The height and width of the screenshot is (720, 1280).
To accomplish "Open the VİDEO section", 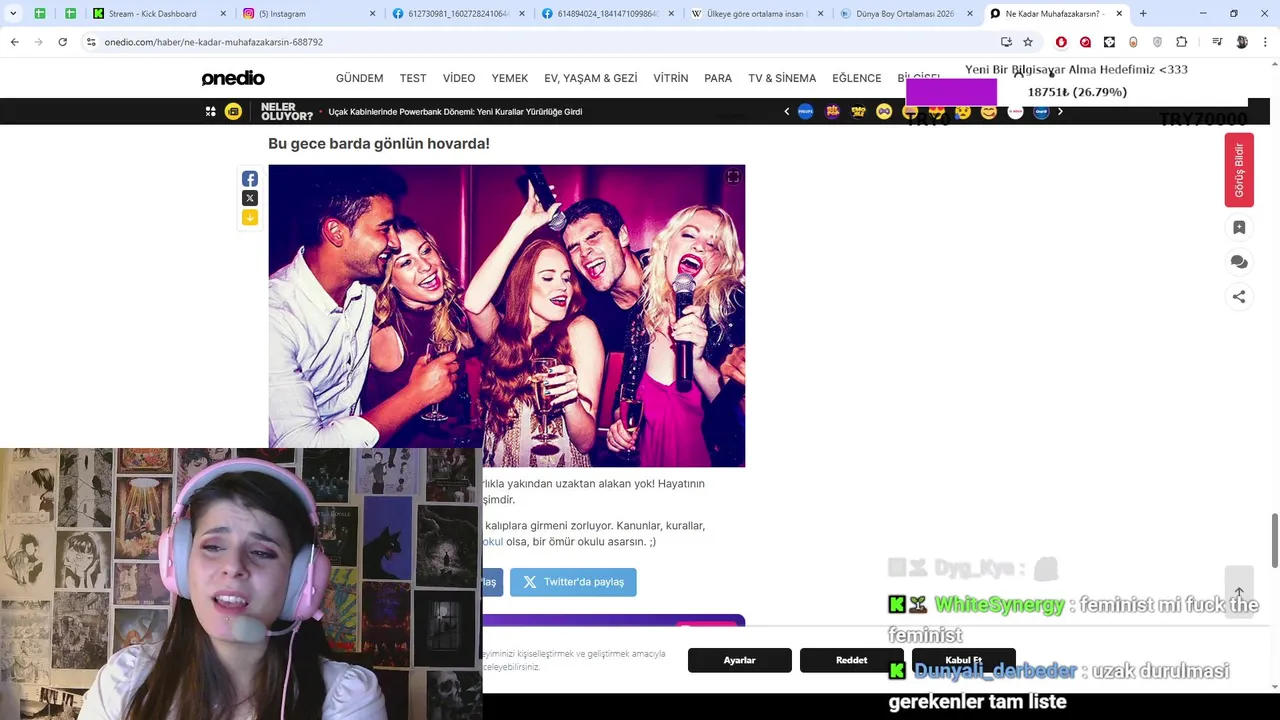I will point(459,78).
